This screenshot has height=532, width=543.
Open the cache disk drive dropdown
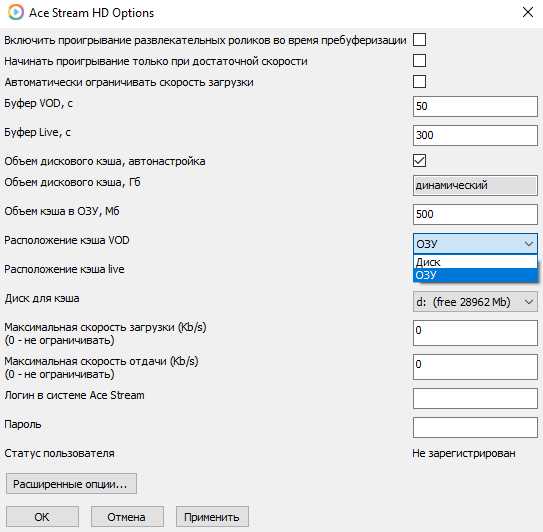[x=475, y=302]
